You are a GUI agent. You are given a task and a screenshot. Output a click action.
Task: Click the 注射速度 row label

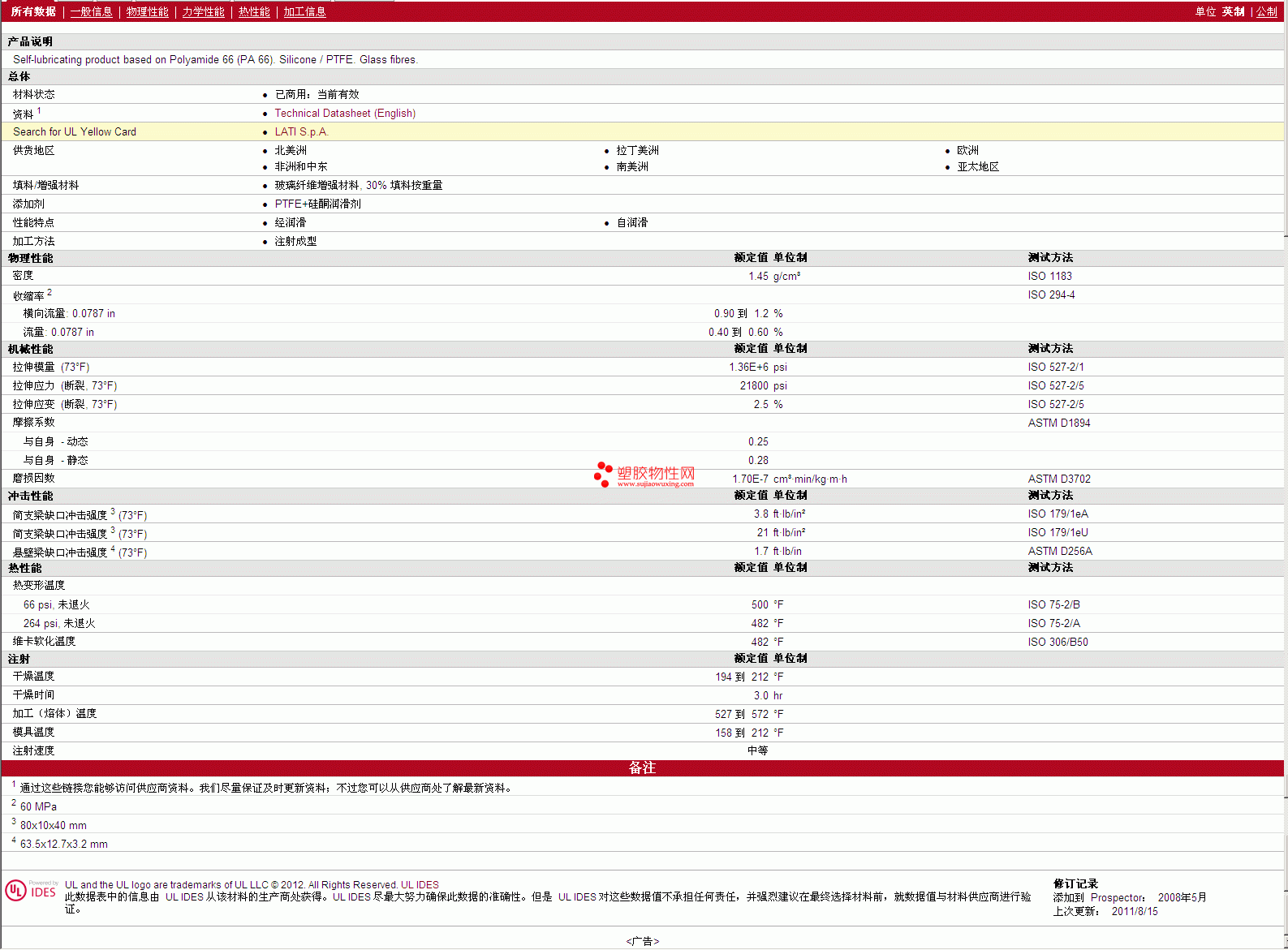[x=33, y=751]
